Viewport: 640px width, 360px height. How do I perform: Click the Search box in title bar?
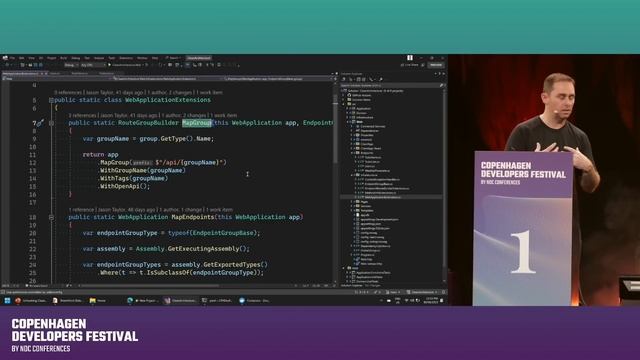click(173, 58)
